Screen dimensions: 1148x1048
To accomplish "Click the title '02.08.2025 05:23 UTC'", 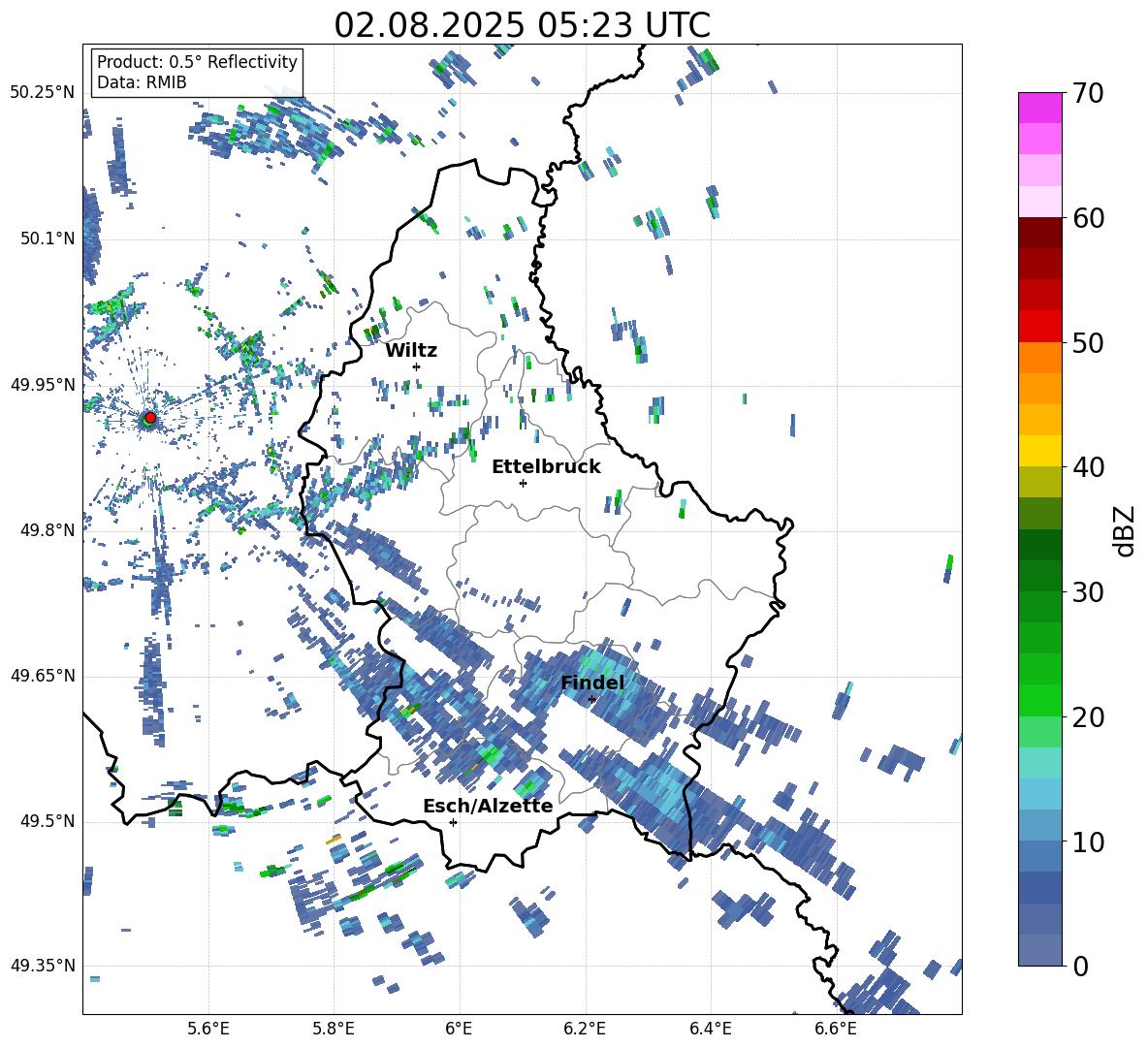I will tap(522, 25).
